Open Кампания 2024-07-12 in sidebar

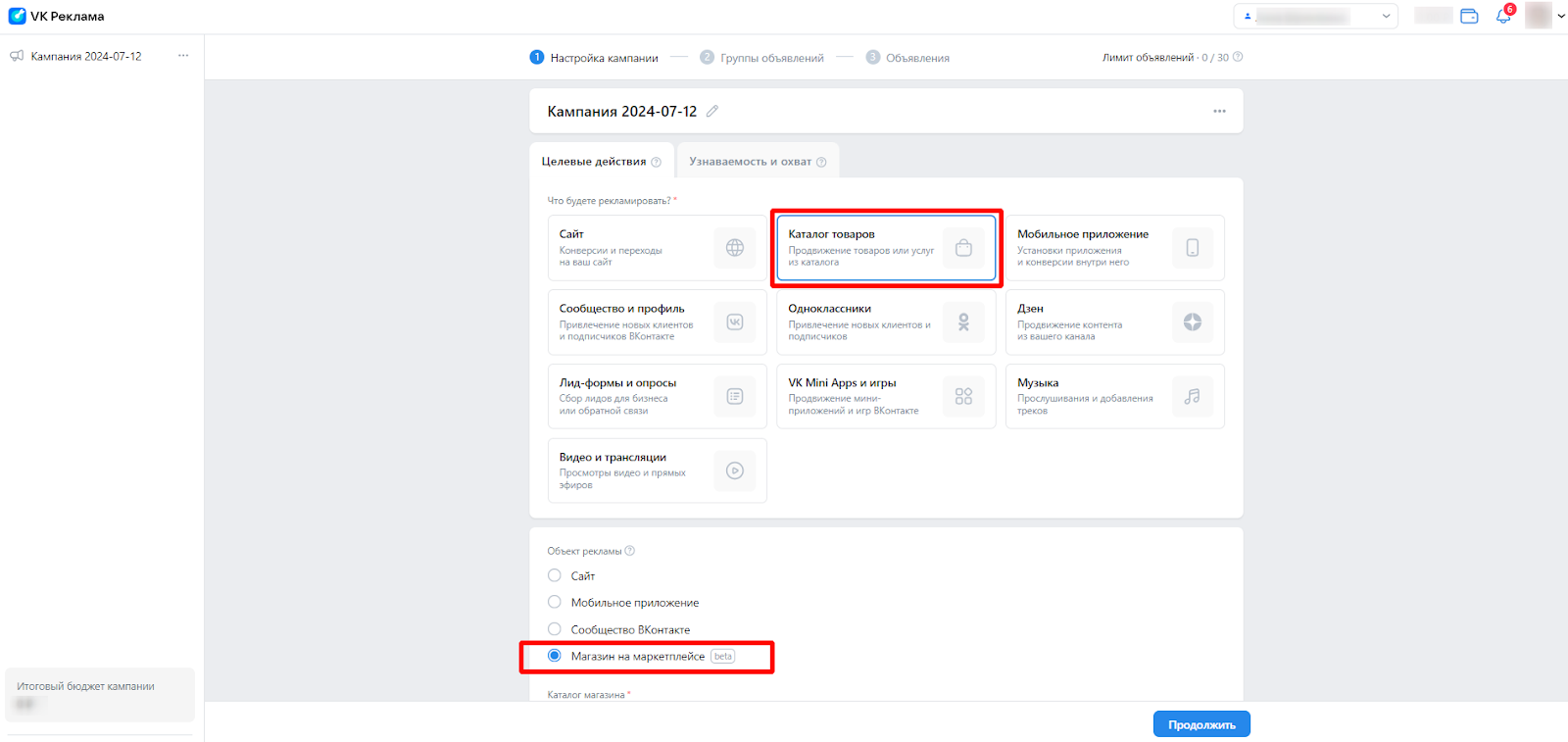(x=85, y=56)
